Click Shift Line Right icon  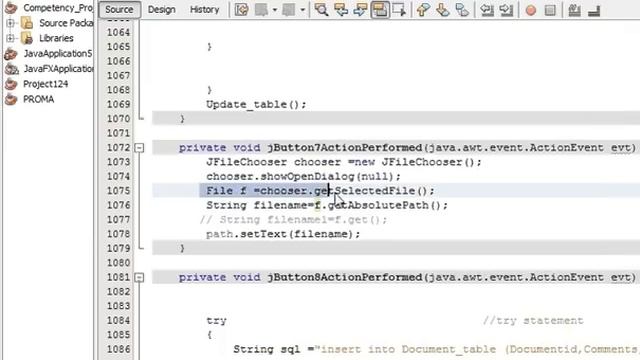pos(506,10)
